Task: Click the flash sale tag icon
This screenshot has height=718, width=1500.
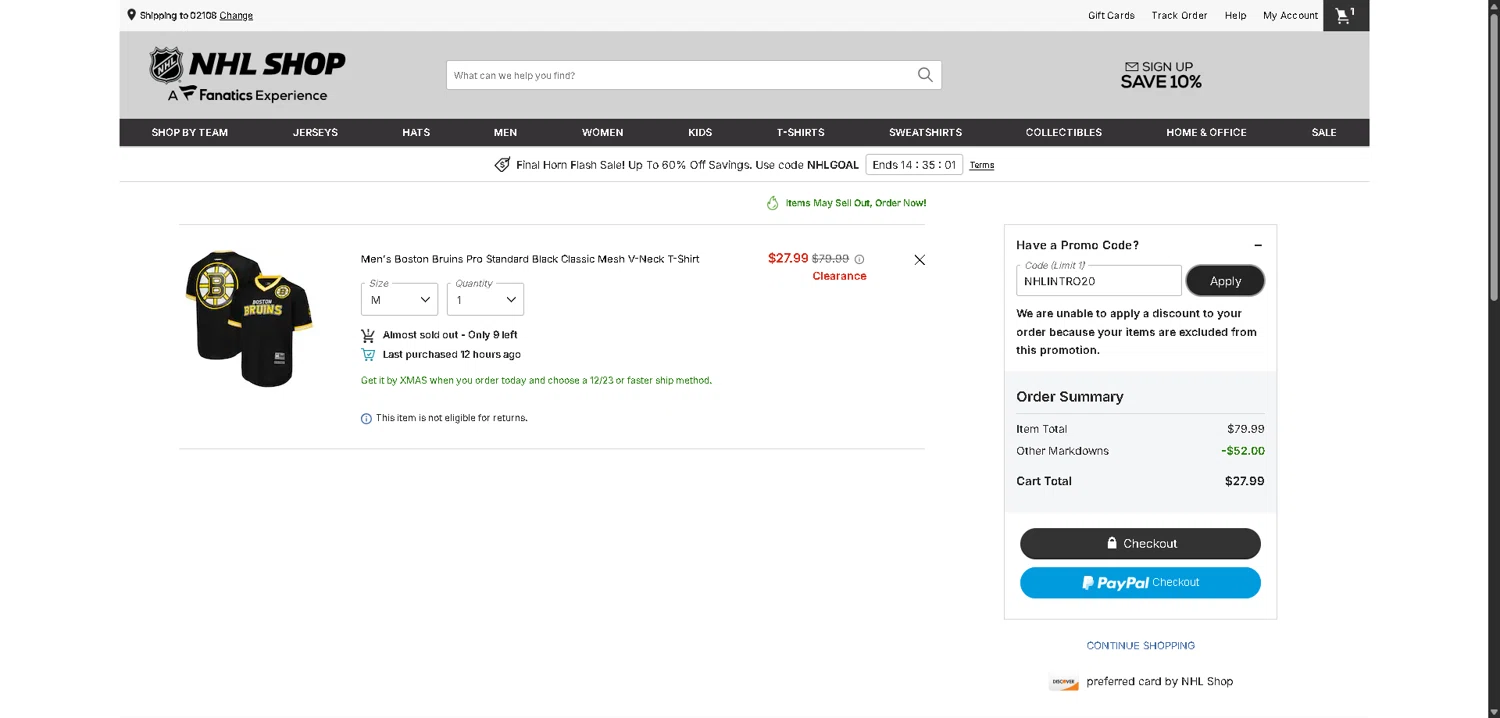Action: pos(502,165)
